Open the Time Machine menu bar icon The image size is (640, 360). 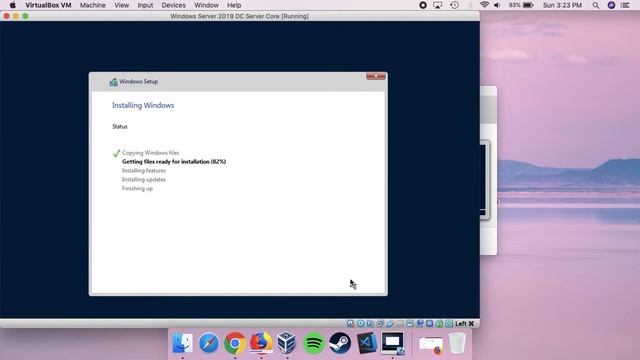(x=454, y=5)
